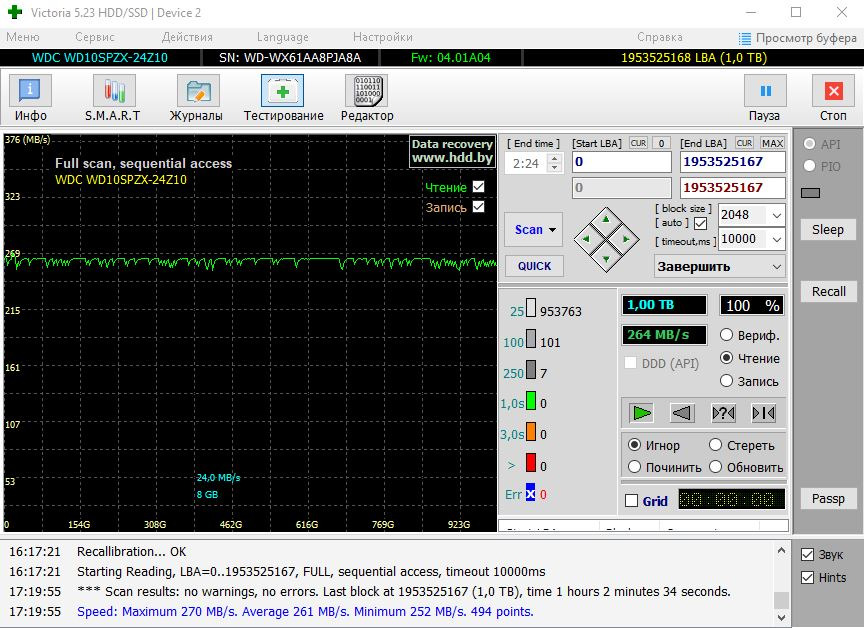Open the S.M.A.R.T diagnostics icon
864x628 pixels.
pos(112,98)
